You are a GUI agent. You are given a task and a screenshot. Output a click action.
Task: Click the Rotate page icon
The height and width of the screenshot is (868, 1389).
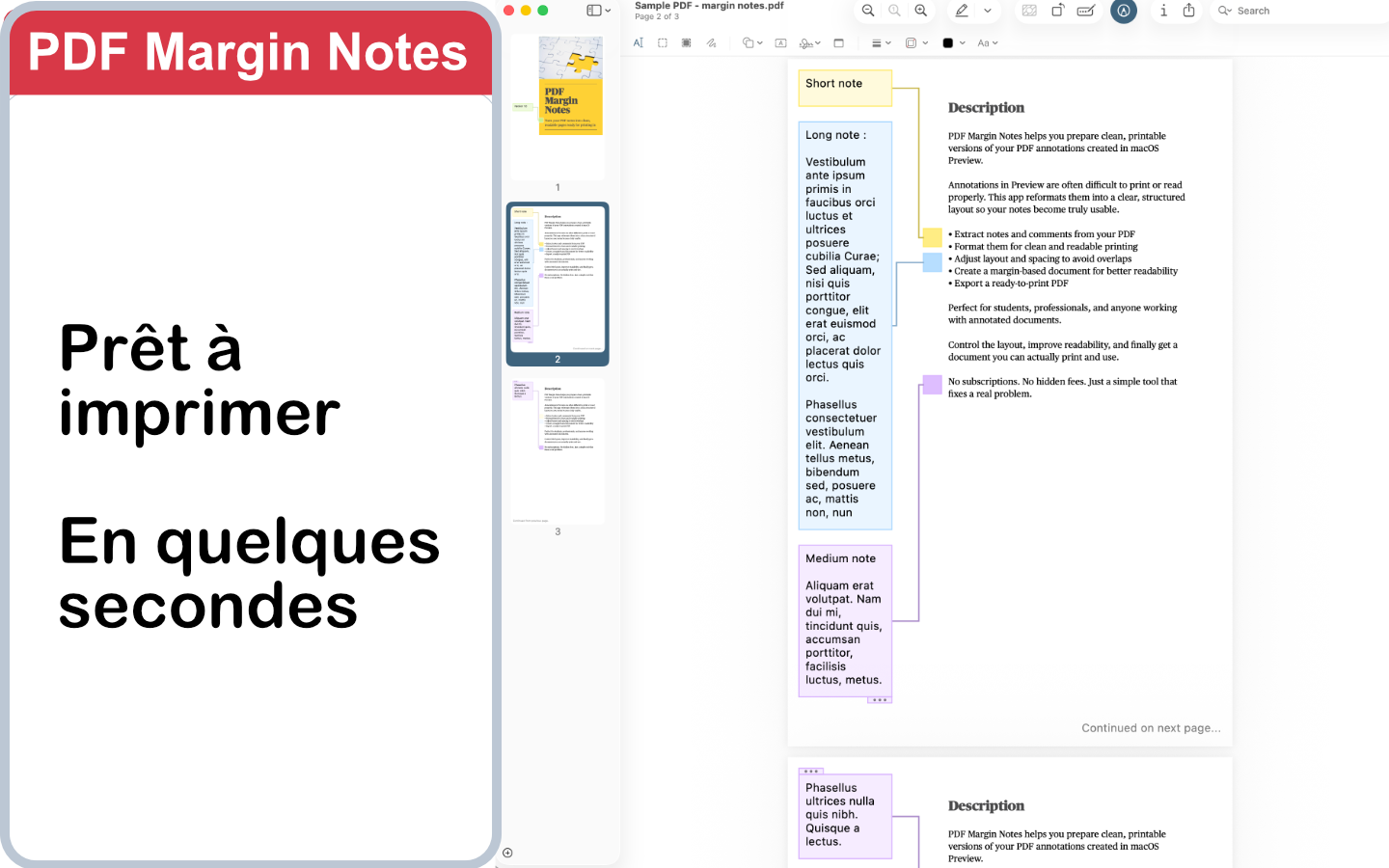coord(1057,11)
